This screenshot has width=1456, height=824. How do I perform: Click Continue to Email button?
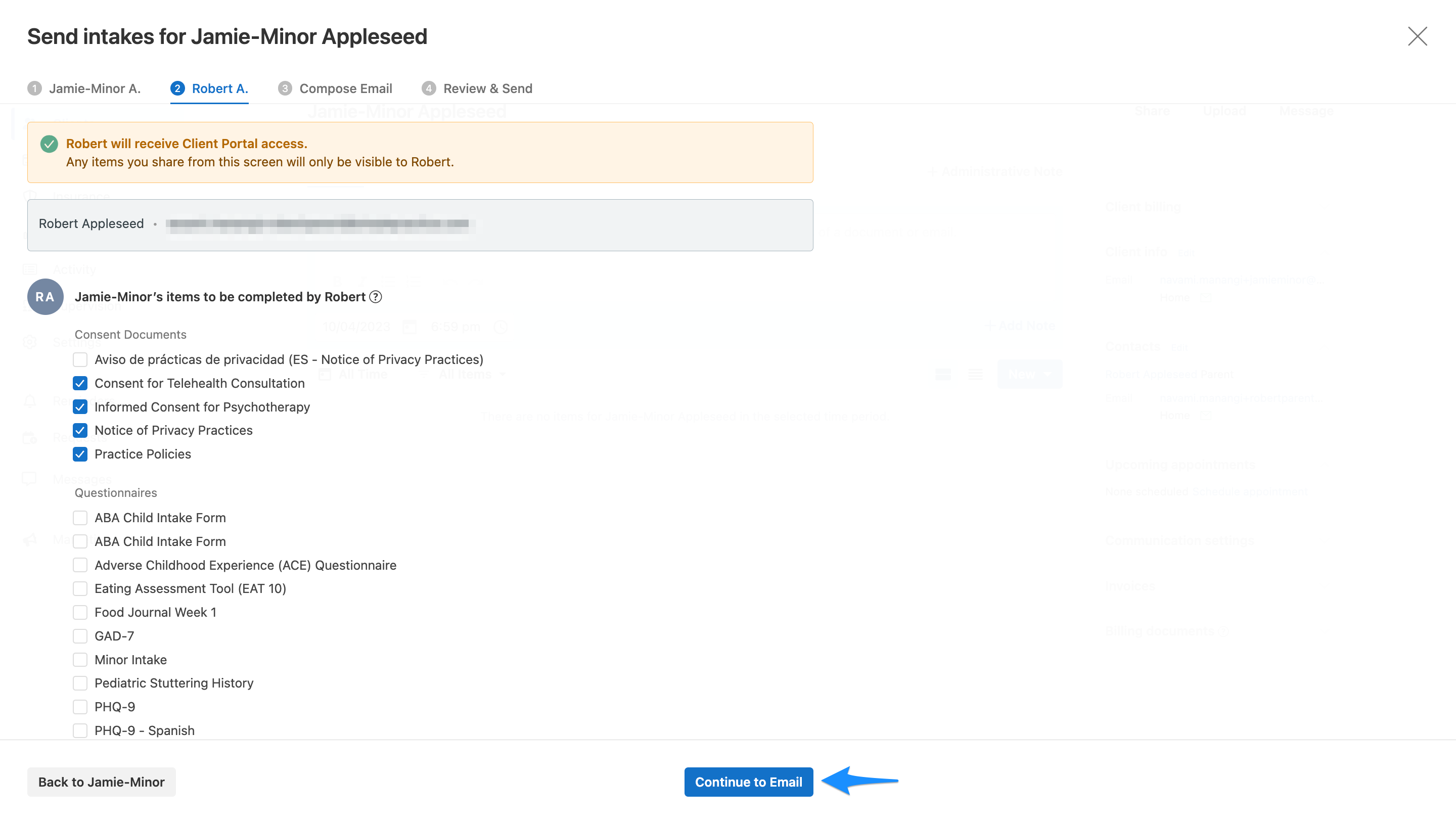coord(748,782)
